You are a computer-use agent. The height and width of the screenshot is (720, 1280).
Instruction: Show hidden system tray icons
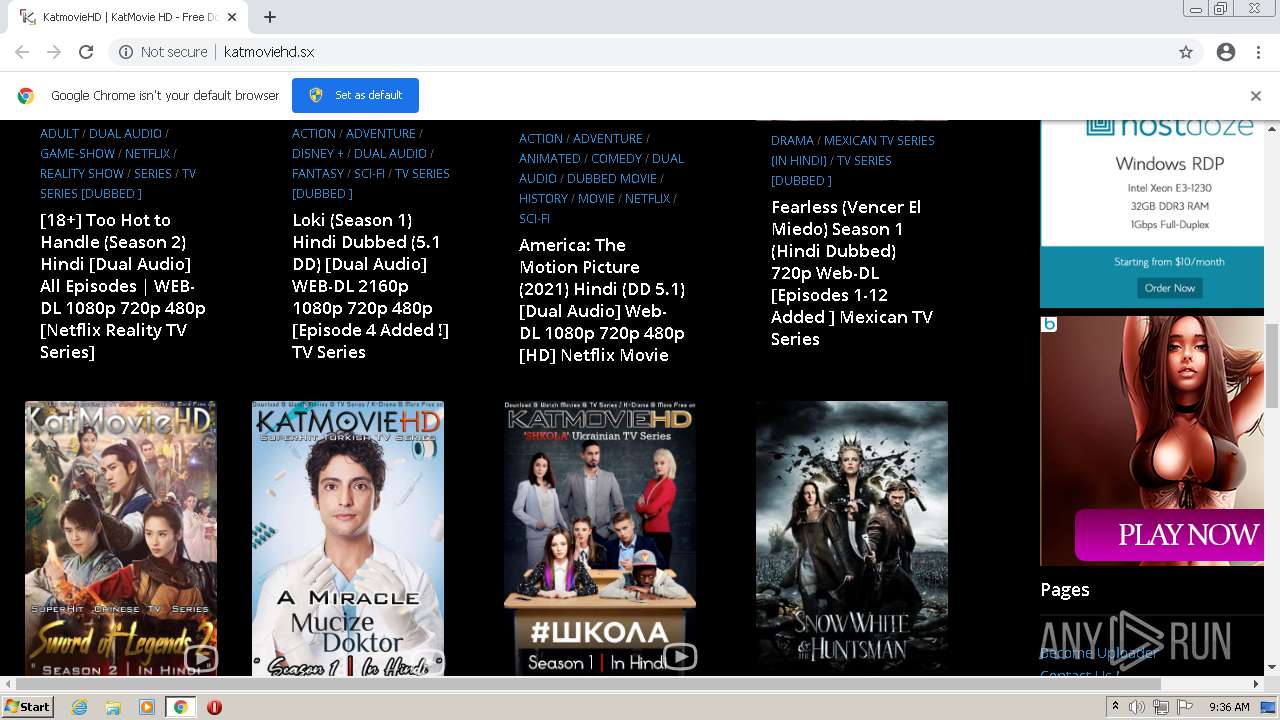(x=1116, y=707)
